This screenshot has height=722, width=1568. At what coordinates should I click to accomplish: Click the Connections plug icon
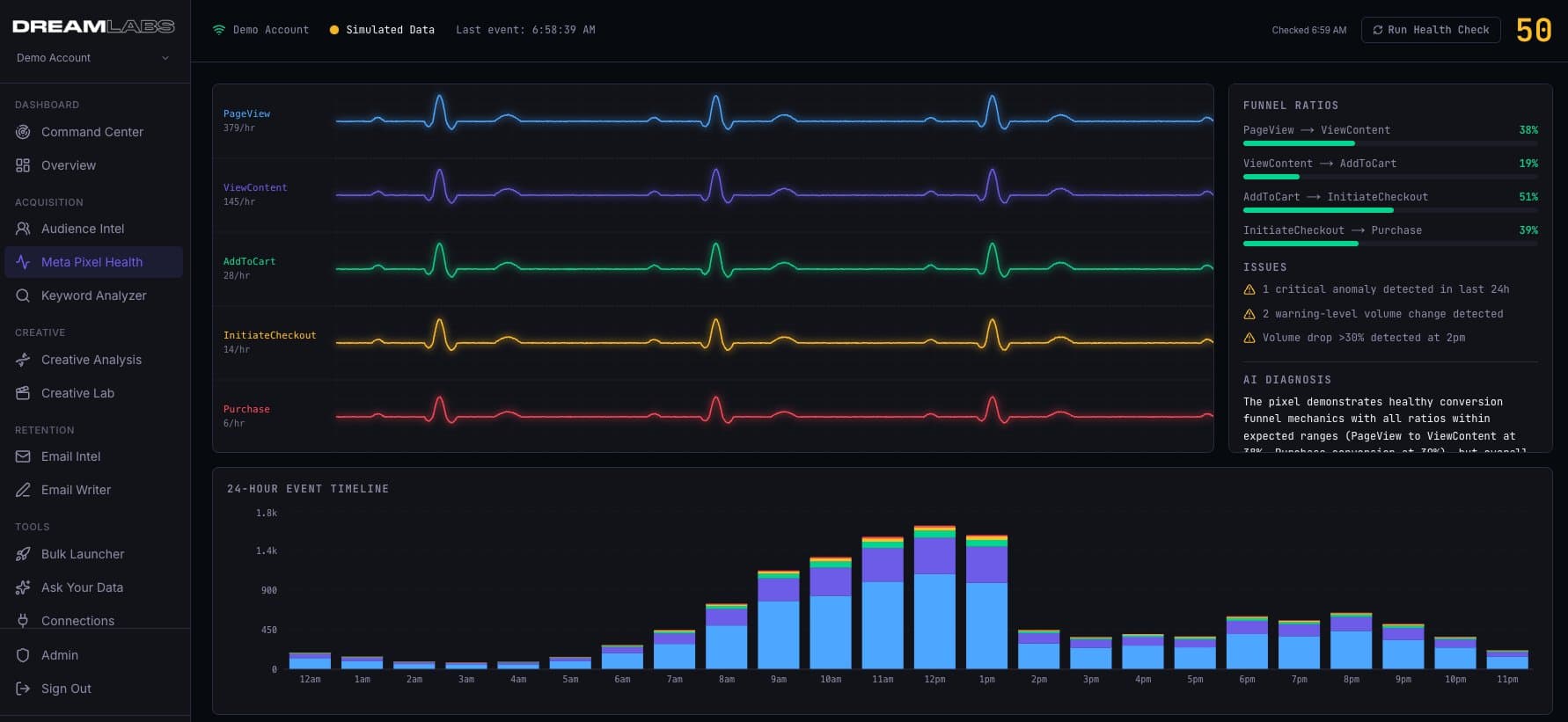[x=23, y=620]
